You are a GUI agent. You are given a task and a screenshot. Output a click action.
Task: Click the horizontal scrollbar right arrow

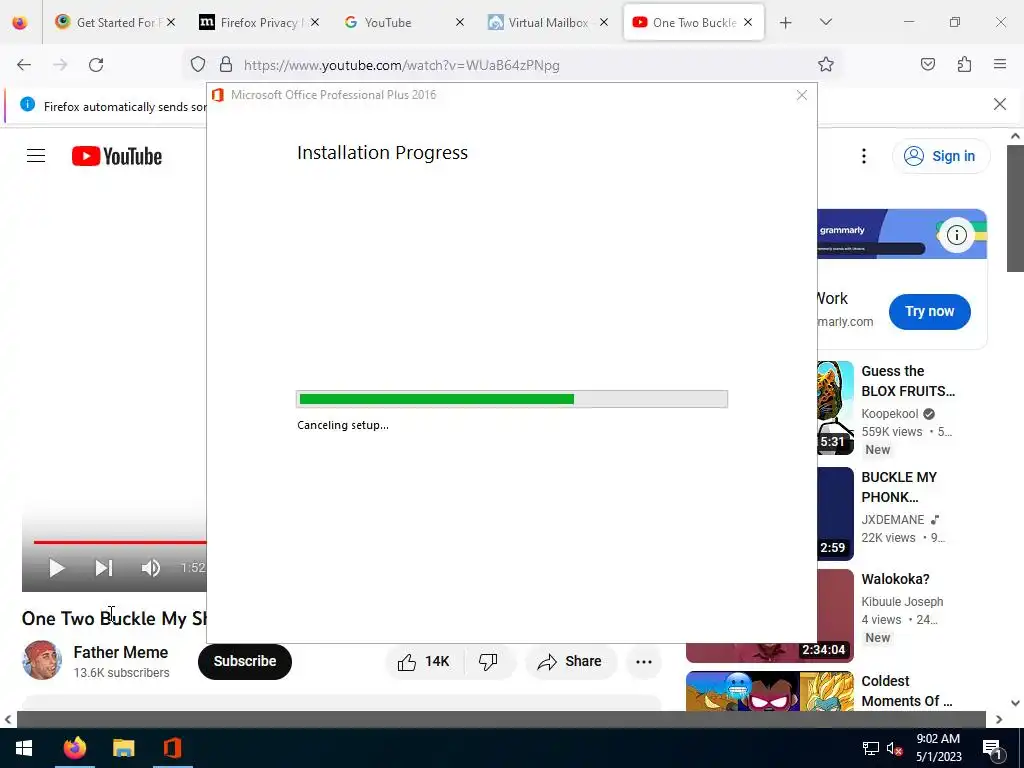pyautogui.click(x=999, y=720)
